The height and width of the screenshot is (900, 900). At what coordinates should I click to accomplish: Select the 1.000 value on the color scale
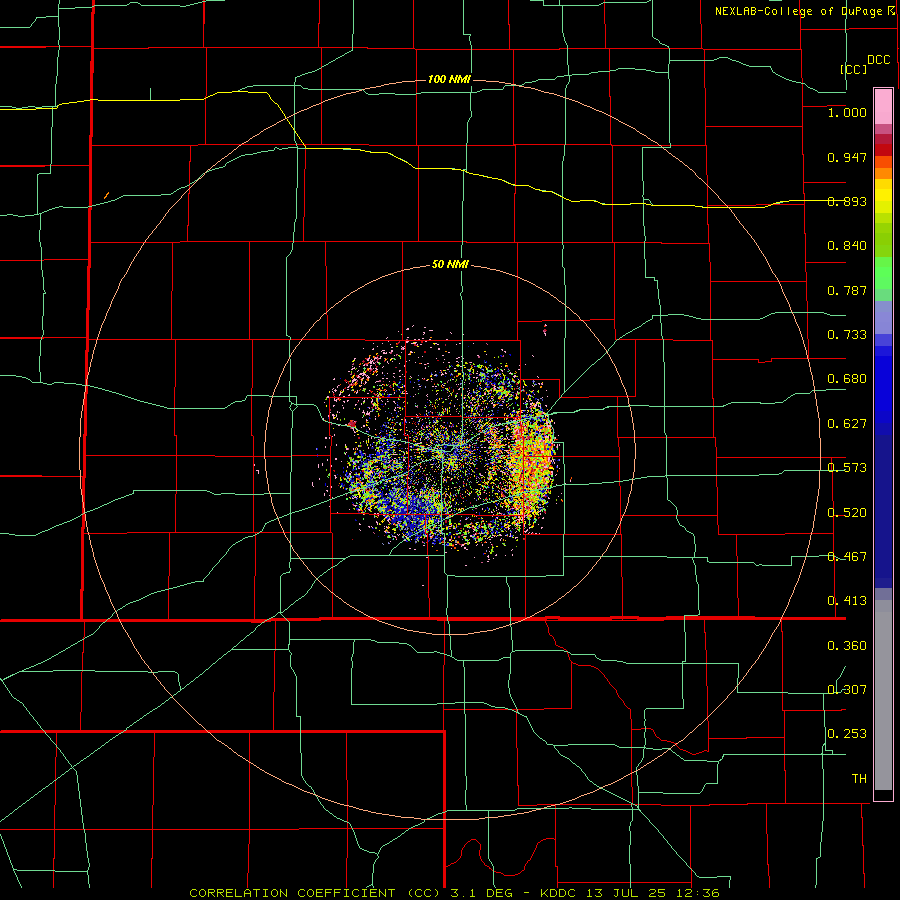tap(847, 112)
